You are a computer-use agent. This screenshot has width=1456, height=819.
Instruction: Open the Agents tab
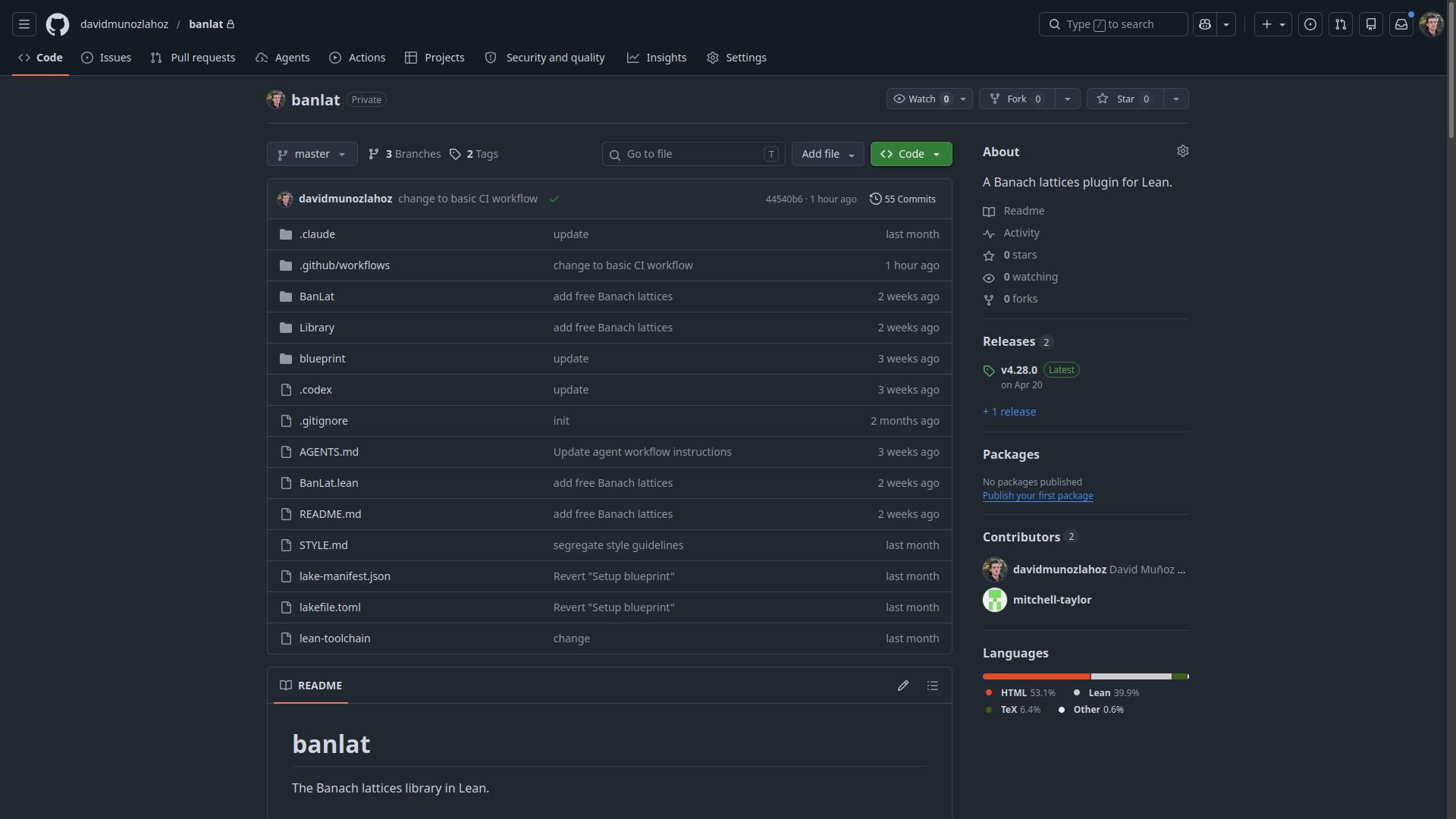pos(283,58)
